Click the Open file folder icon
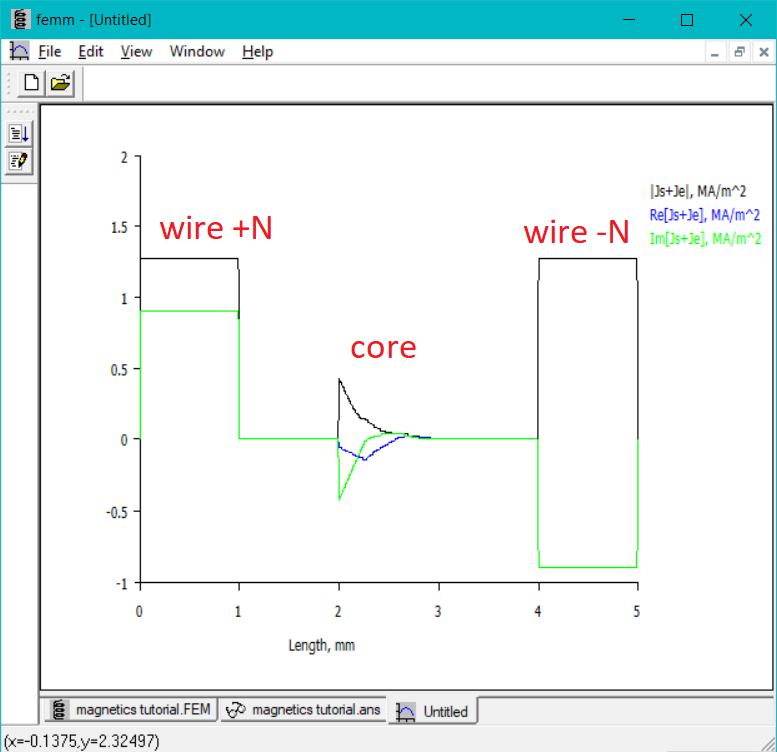 [60, 83]
